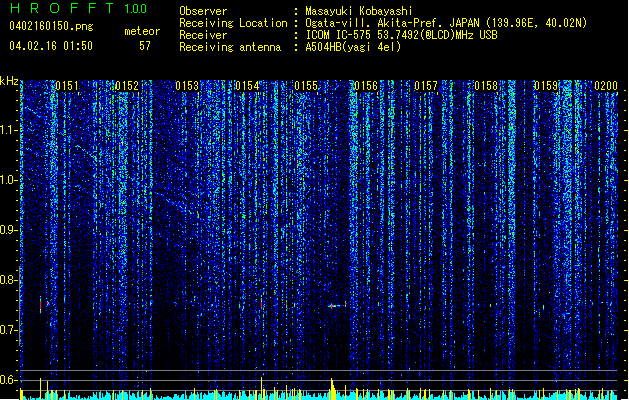Select the filename 0402160150.png

[51, 26]
